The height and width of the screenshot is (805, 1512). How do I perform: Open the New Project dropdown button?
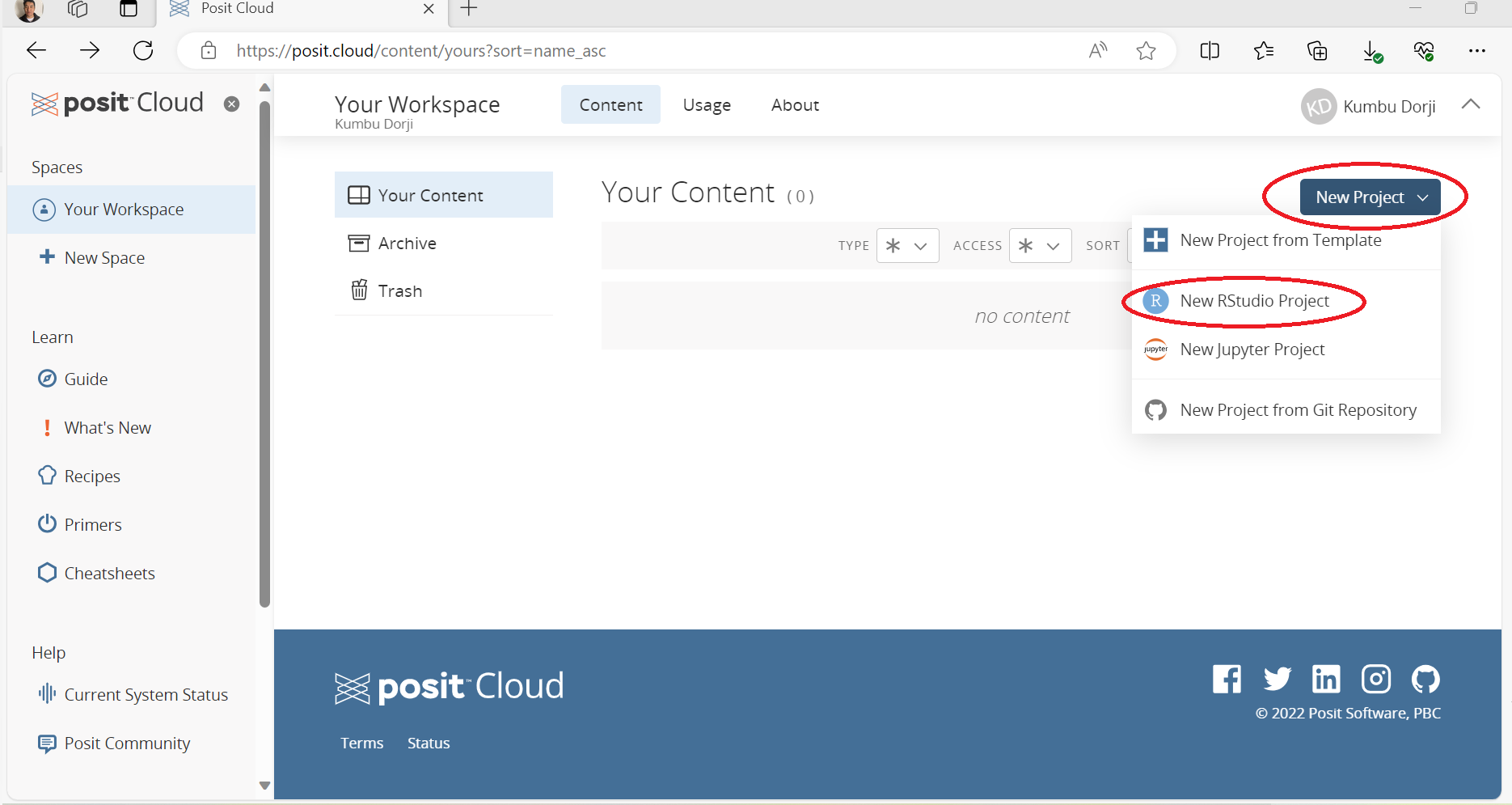tap(1370, 197)
